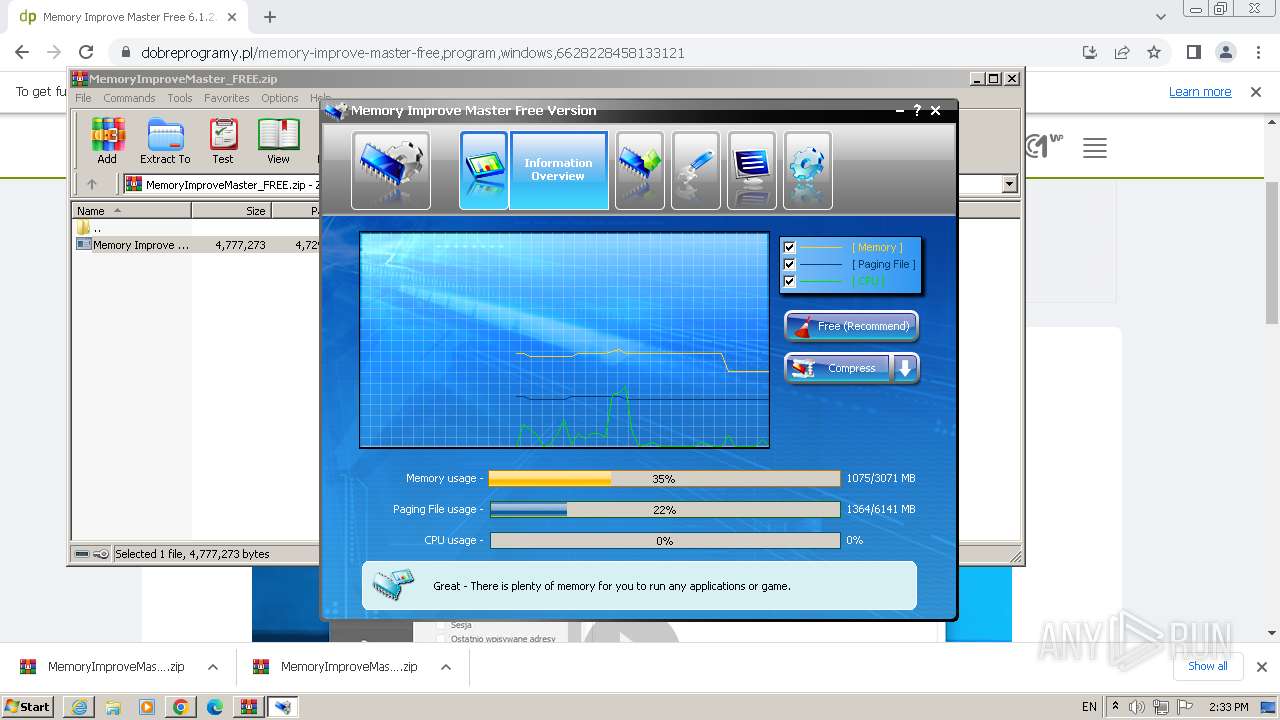Reload the browser page

pyautogui.click(x=86, y=53)
